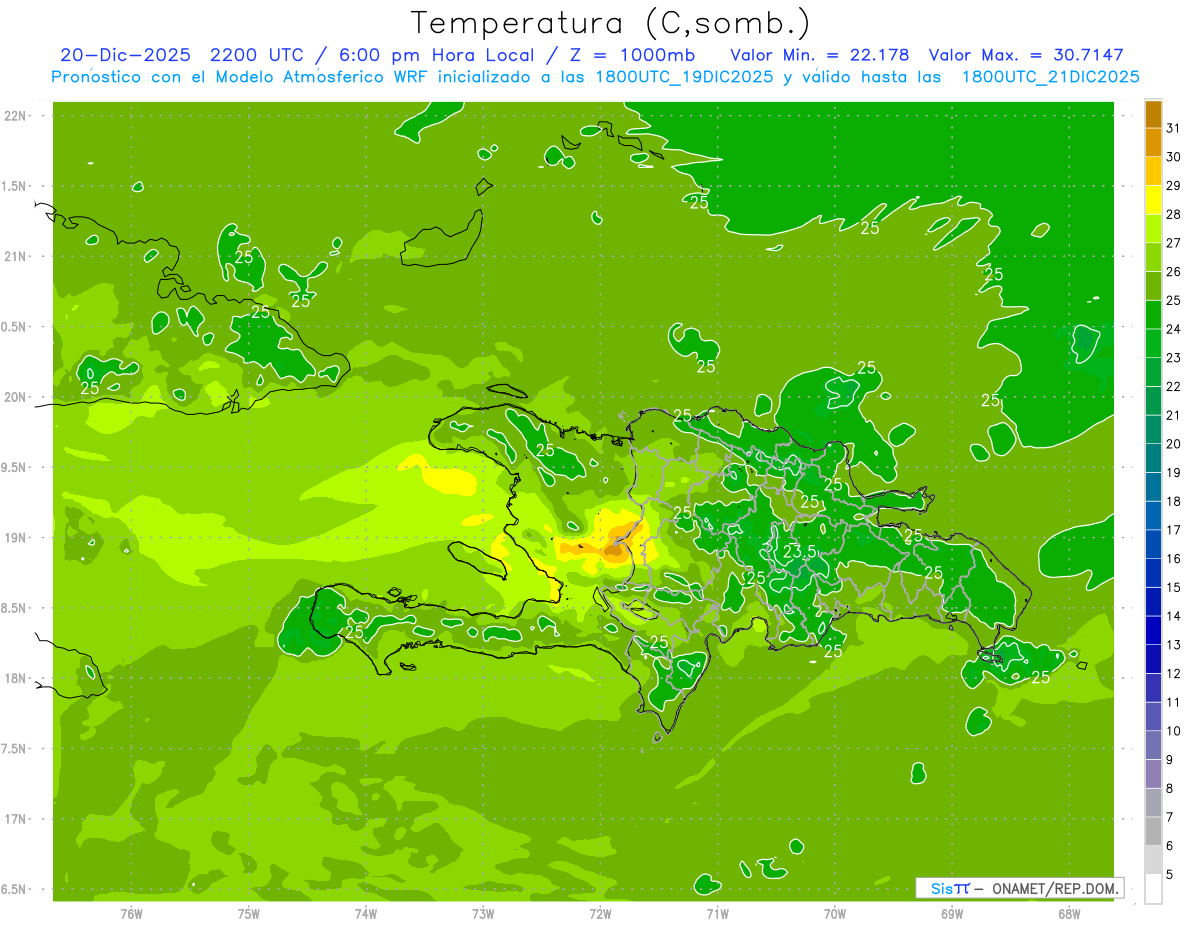This screenshot has height=927, width=1200.
Task: Click longitude axis label "69W"
Action: (x=952, y=913)
